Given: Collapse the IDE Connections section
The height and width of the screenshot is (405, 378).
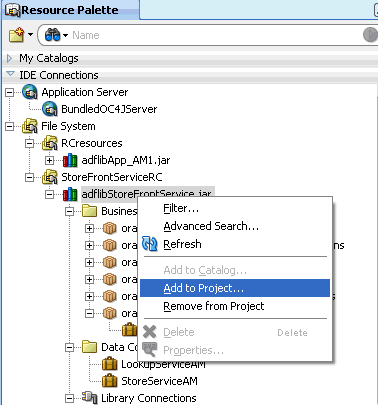Looking at the screenshot, I should 10,74.
